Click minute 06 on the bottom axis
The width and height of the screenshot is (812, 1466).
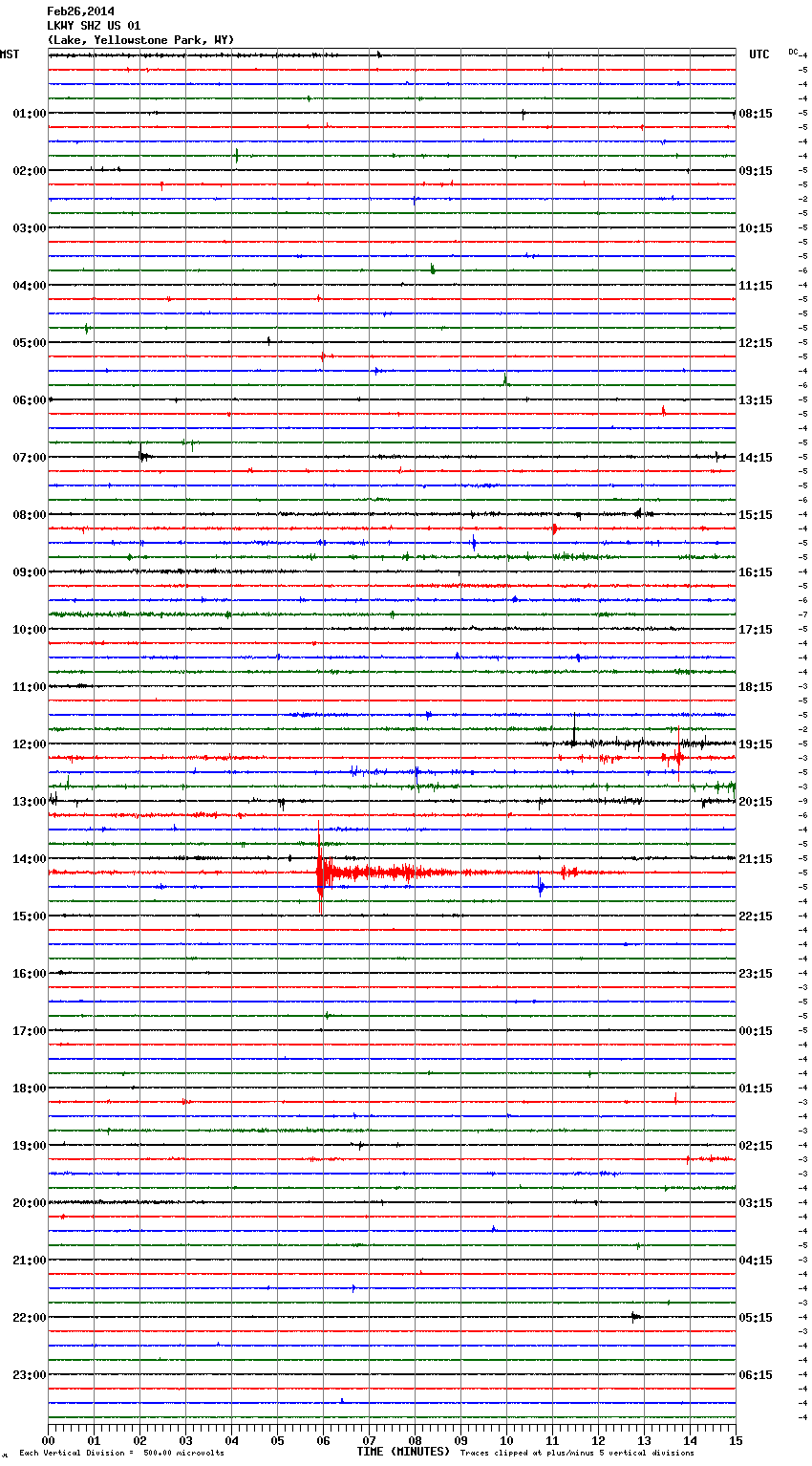tap(323, 1440)
